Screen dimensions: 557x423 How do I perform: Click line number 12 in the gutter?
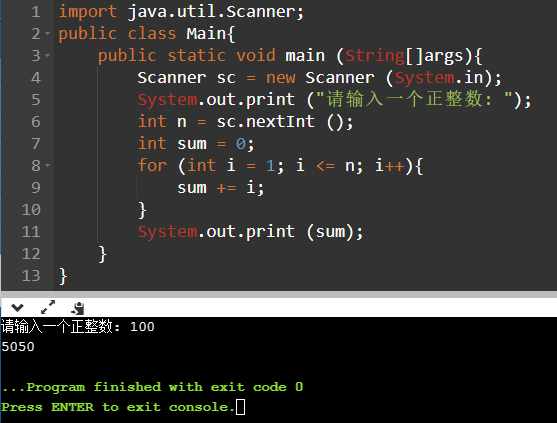click(x=31, y=254)
